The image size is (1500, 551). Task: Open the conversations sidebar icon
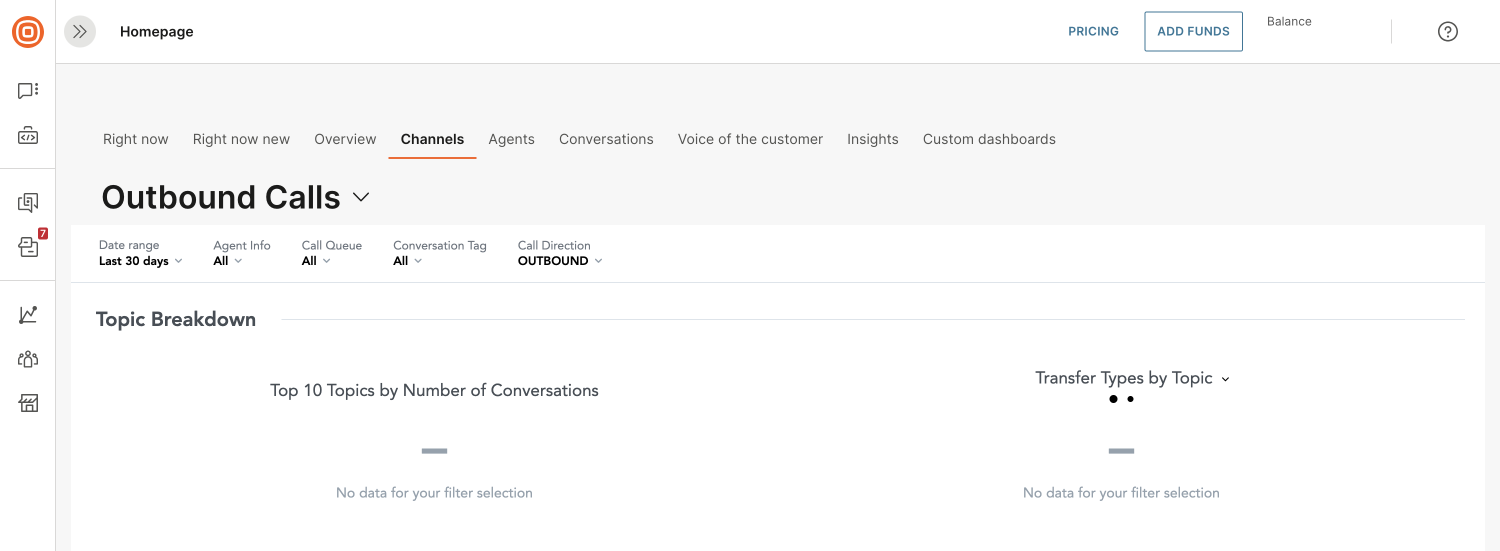click(x=28, y=203)
